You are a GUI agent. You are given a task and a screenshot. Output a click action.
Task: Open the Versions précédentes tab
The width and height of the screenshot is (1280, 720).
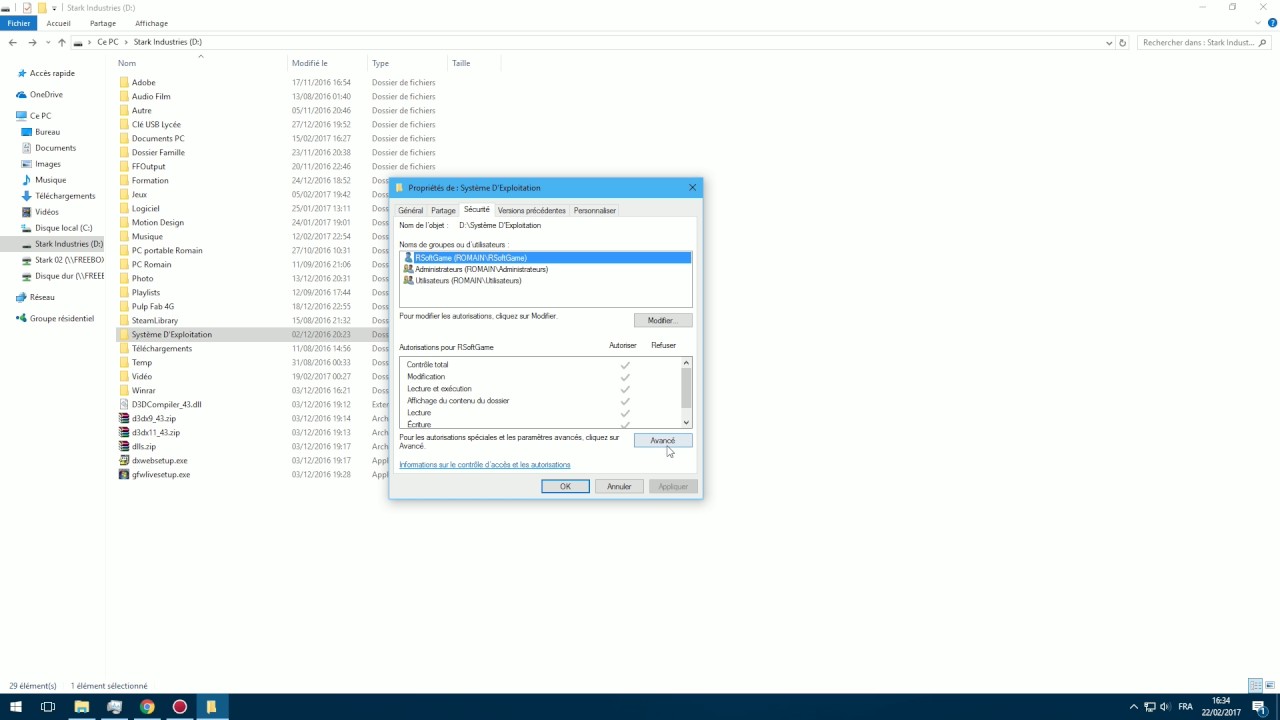pyautogui.click(x=531, y=211)
